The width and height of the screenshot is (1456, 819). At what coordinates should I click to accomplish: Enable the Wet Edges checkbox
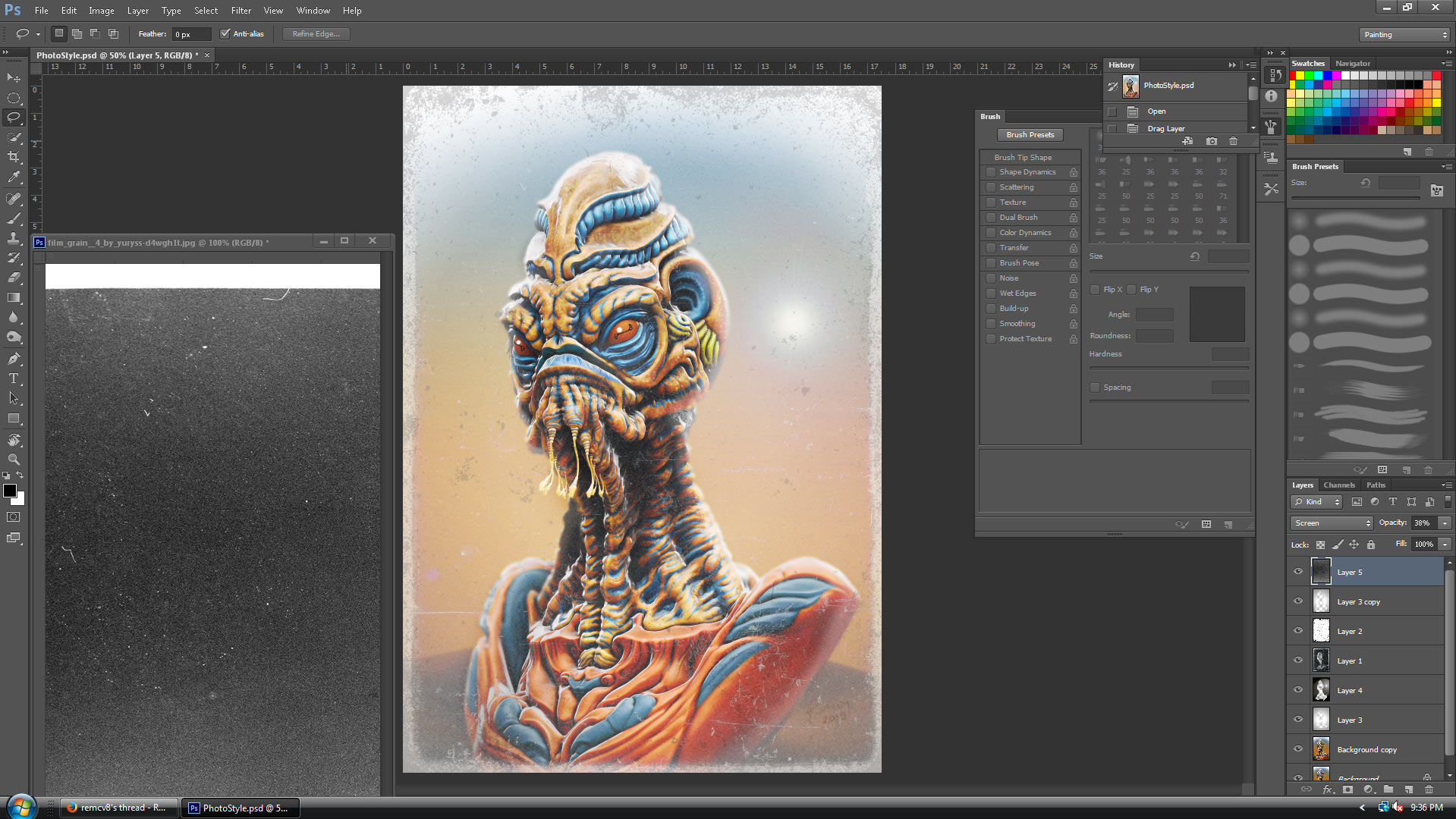(991, 293)
